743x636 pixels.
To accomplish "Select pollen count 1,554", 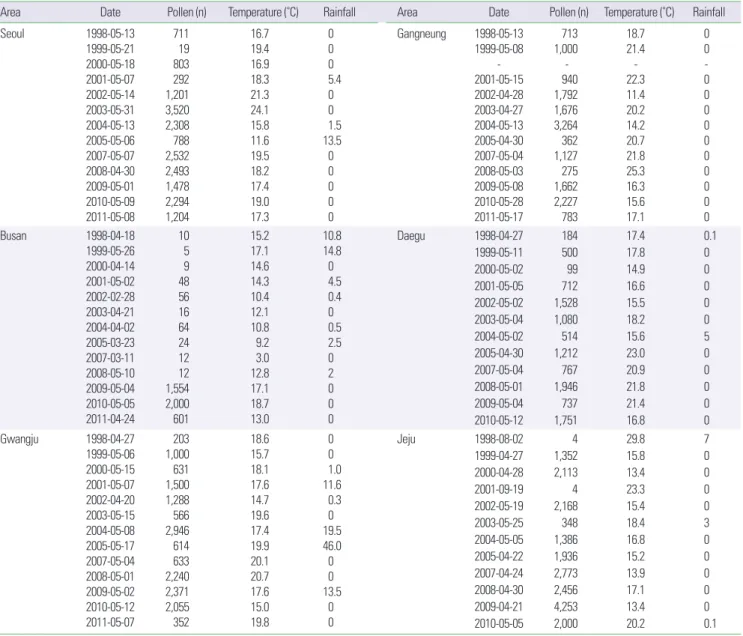I will pyautogui.click(x=177, y=389).
